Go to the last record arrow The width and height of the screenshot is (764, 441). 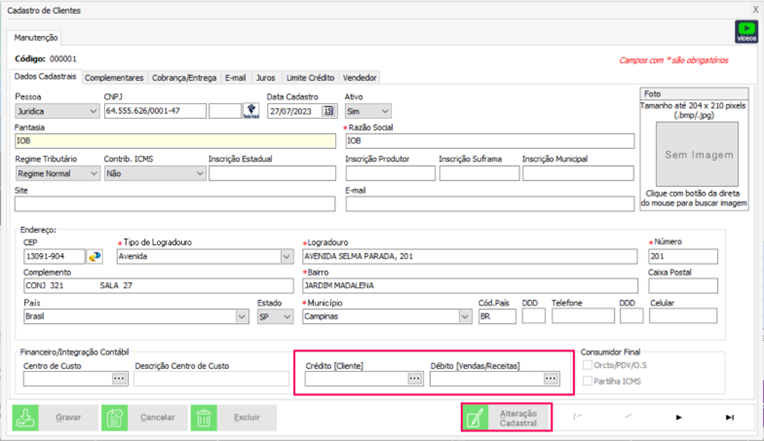tap(730, 417)
